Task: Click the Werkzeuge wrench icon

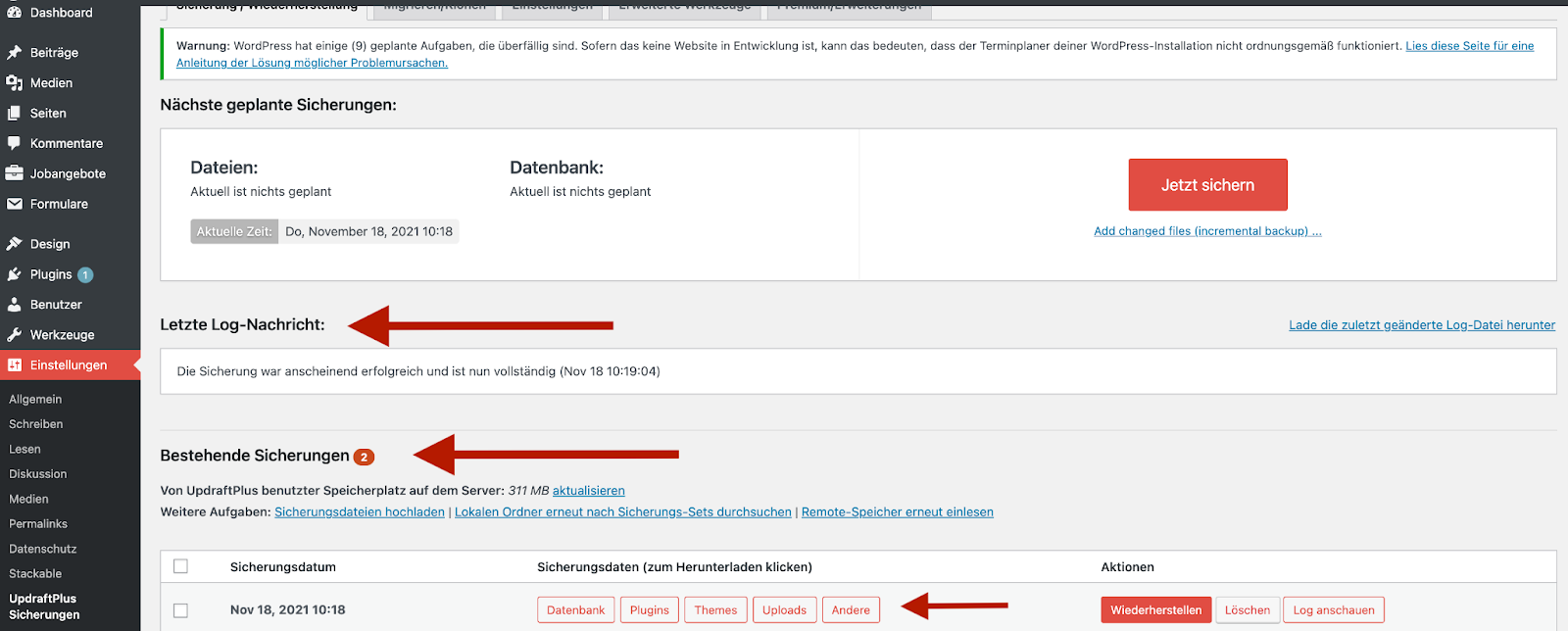Action: coord(15,335)
